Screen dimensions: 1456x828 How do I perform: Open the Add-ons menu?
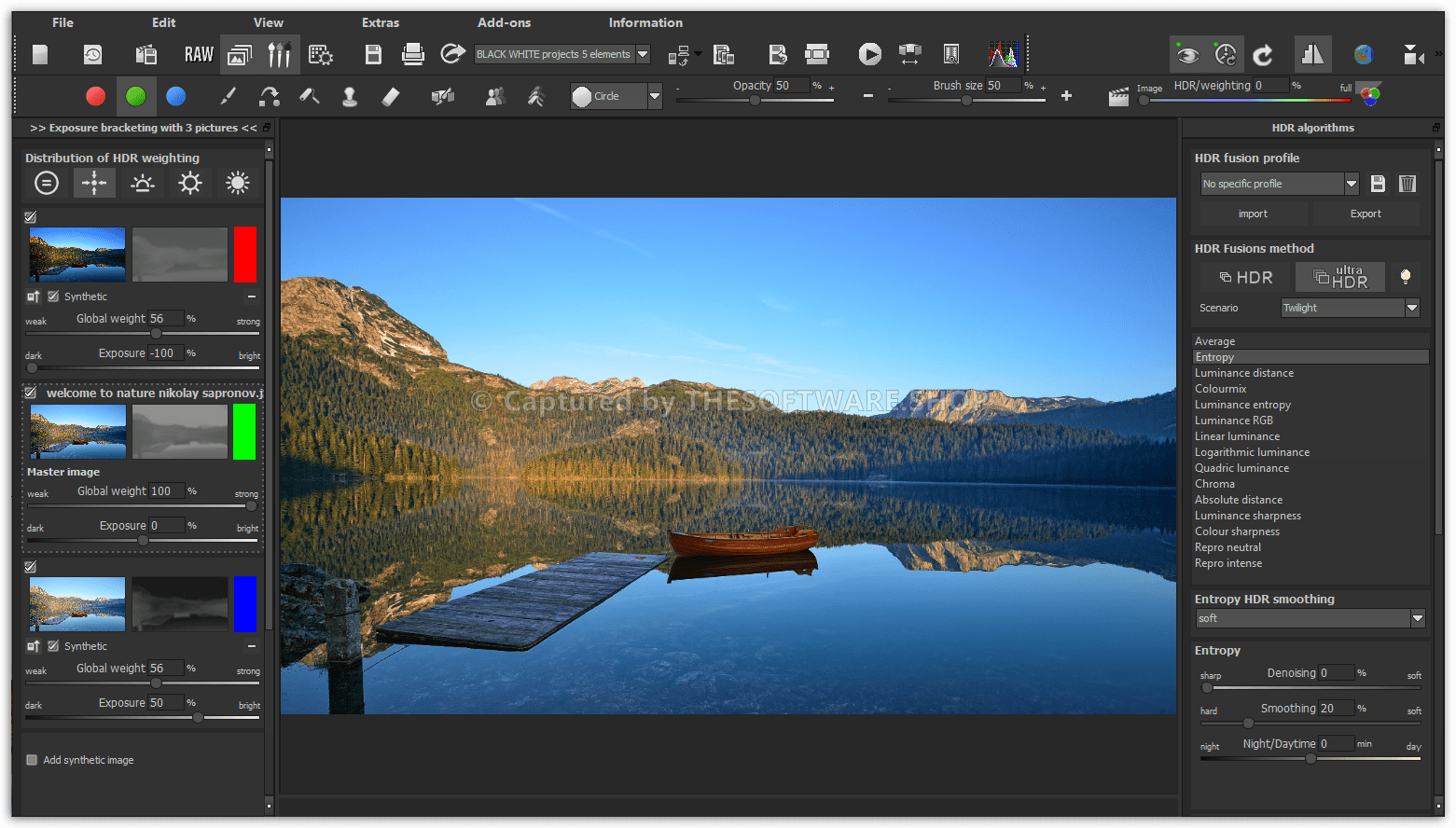(x=504, y=22)
